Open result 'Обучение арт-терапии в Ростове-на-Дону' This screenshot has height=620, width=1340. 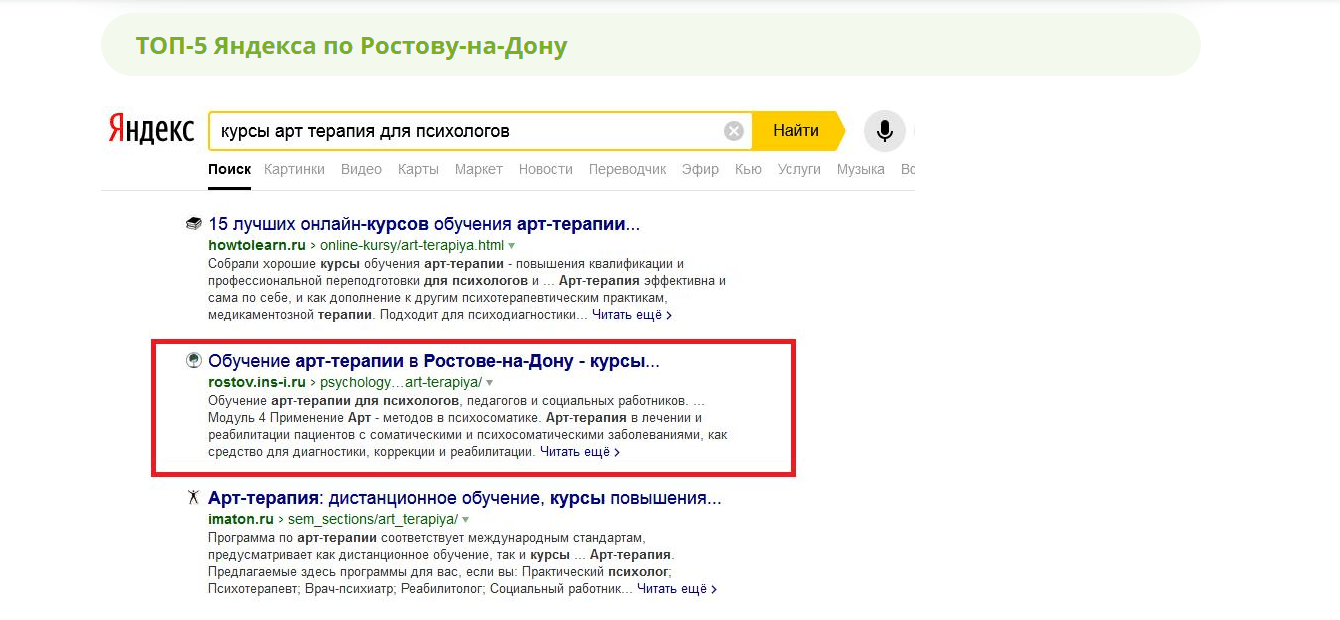[x=434, y=361]
